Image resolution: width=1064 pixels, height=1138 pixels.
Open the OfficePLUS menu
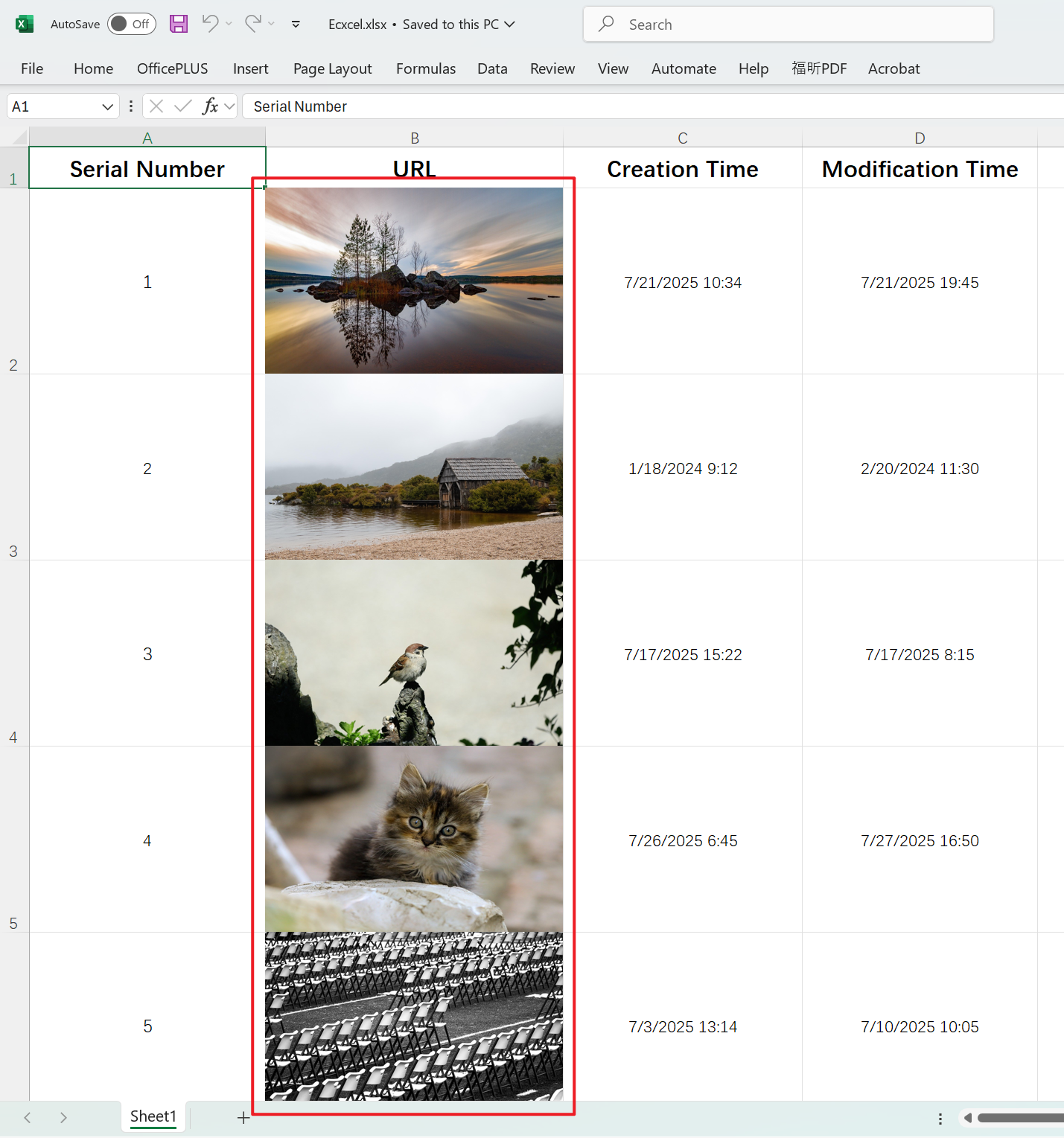pos(172,68)
